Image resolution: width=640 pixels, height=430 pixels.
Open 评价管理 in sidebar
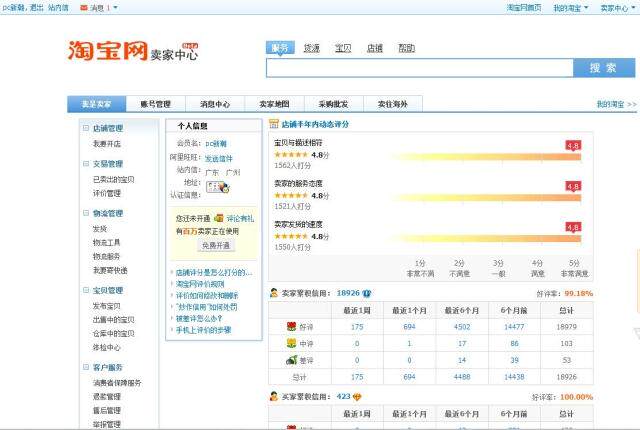pos(107,193)
